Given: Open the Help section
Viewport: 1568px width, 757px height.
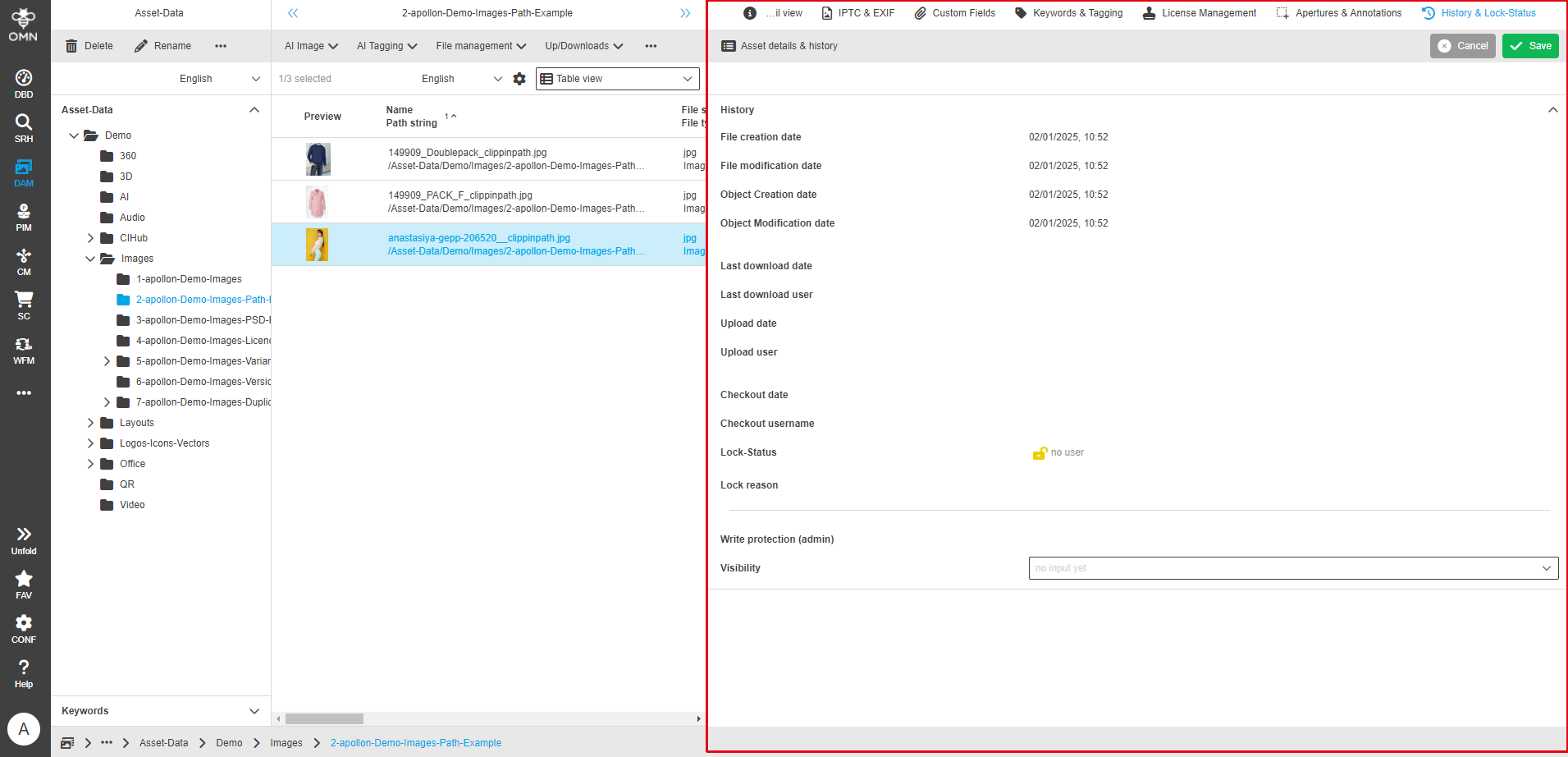Looking at the screenshot, I should pyautogui.click(x=24, y=673).
